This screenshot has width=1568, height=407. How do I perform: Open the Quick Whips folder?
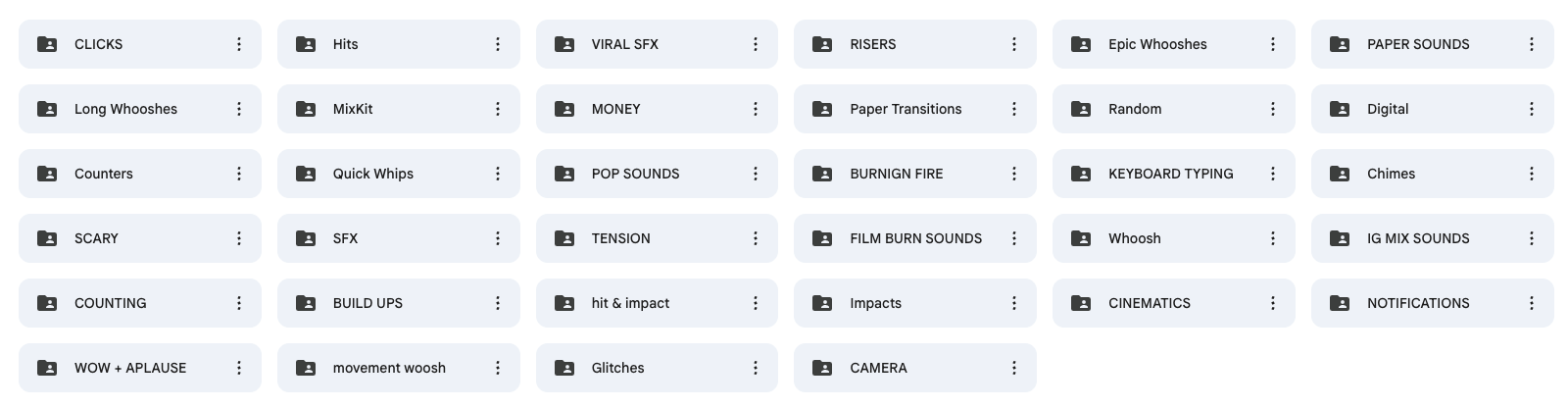pyautogui.click(x=399, y=174)
